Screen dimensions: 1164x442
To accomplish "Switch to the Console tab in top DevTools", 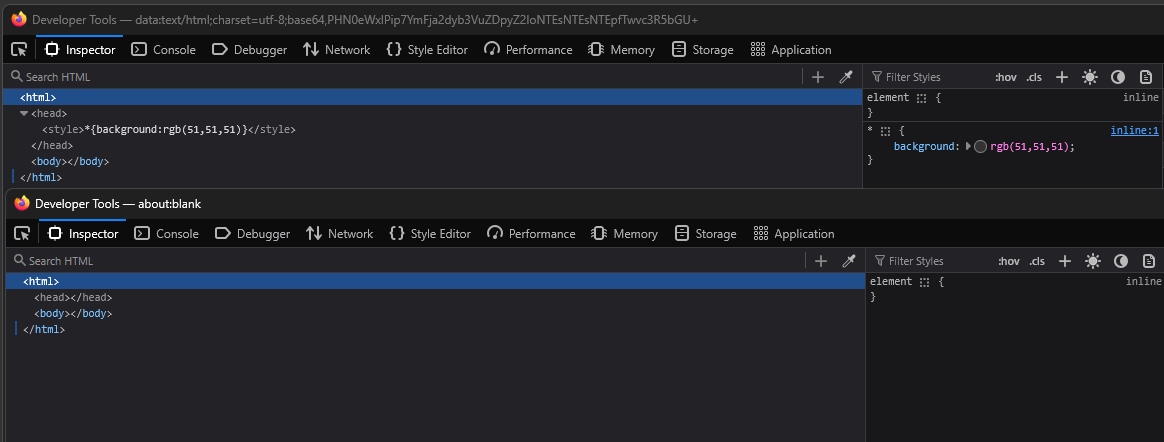I will pos(163,49).
